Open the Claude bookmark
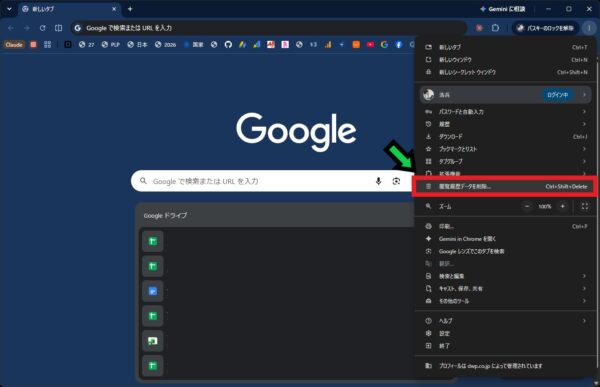Screen dimensions: 600x387 pyautogui.click(x=14, y=45)
